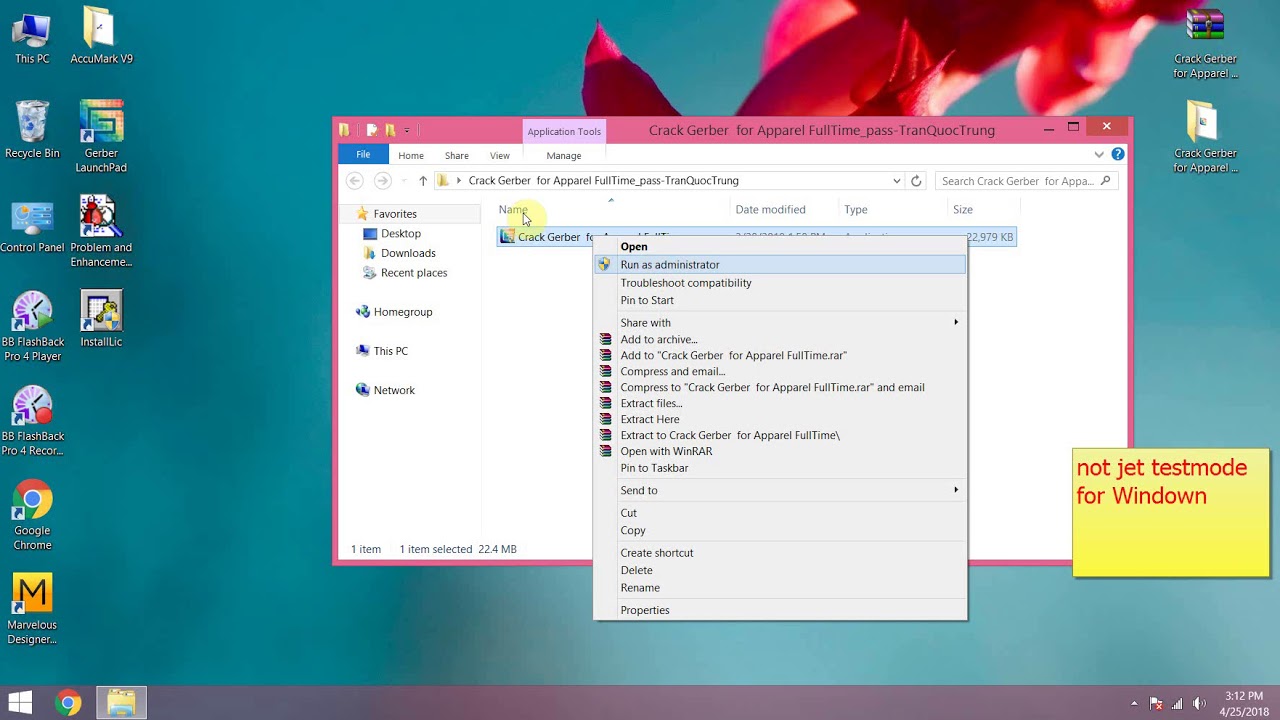
Task: Launch BB FlashBack Pro 4 Player
Action: [32, 327]
